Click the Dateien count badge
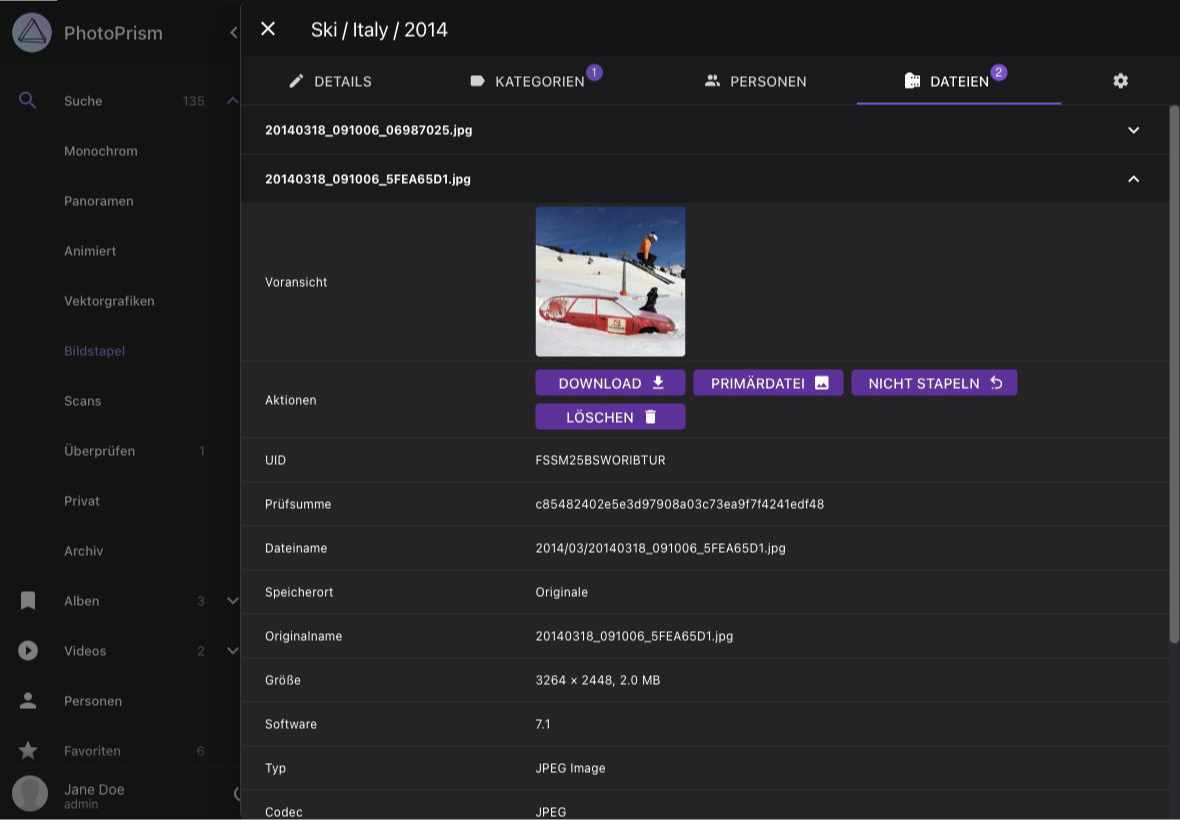Image resolution: width=1180 pixels, height=820 pixels. pos(999,72)
